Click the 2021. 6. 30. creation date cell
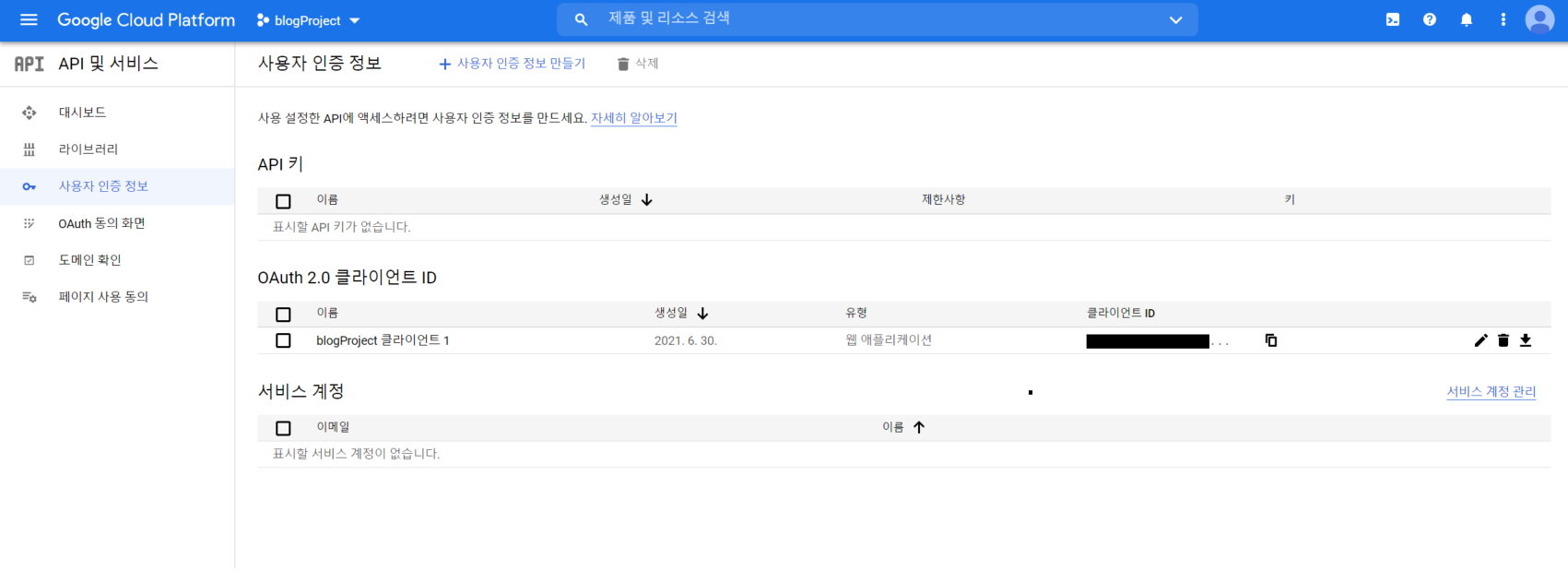 [x=686, y=340]
